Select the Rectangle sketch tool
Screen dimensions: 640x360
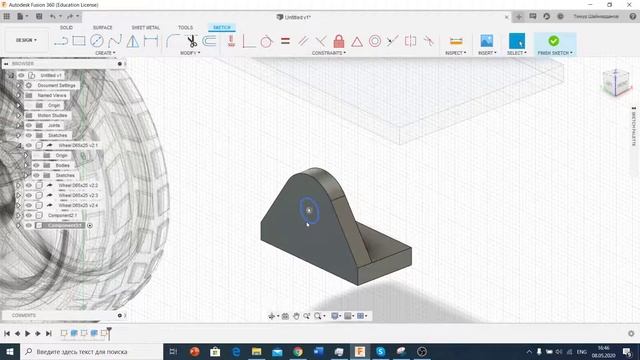pos(79,41)
